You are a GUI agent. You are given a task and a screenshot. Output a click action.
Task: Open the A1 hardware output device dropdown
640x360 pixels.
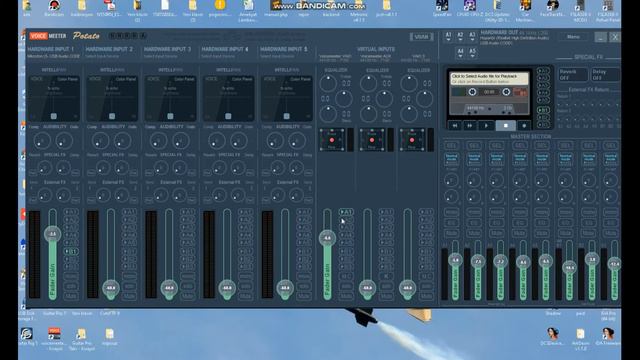pyautogui.click(x=448, y=37)
